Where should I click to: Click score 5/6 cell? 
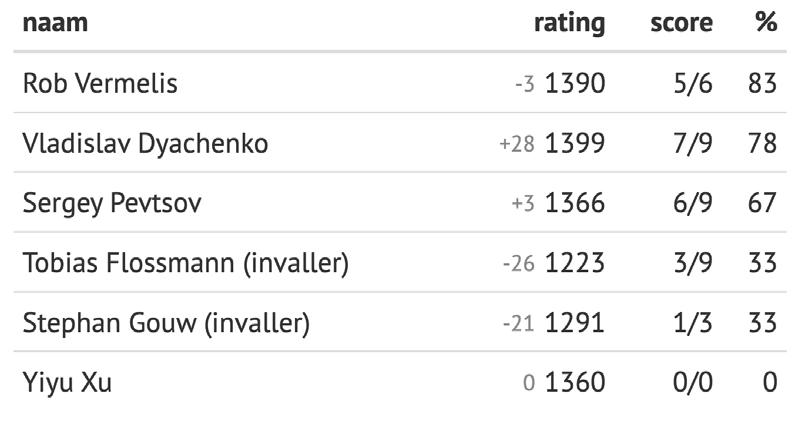[693, 83]
